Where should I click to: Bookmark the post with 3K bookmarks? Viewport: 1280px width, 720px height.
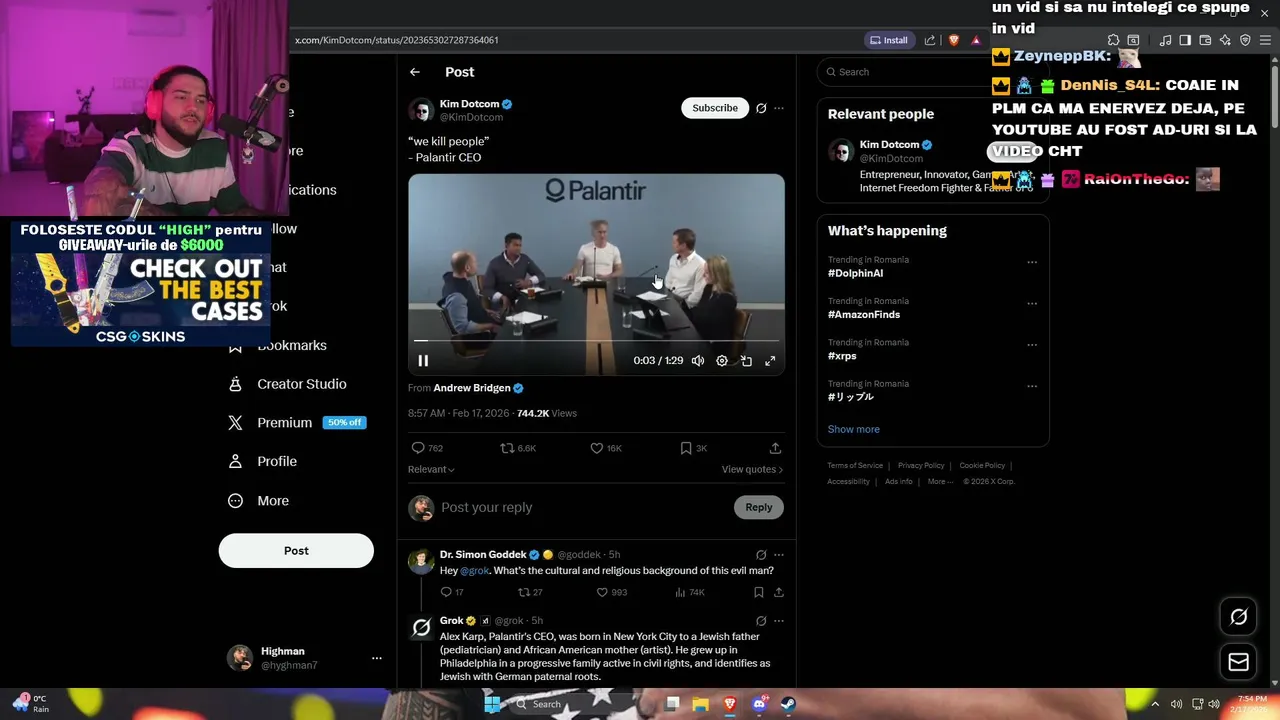tap(694, 448)
